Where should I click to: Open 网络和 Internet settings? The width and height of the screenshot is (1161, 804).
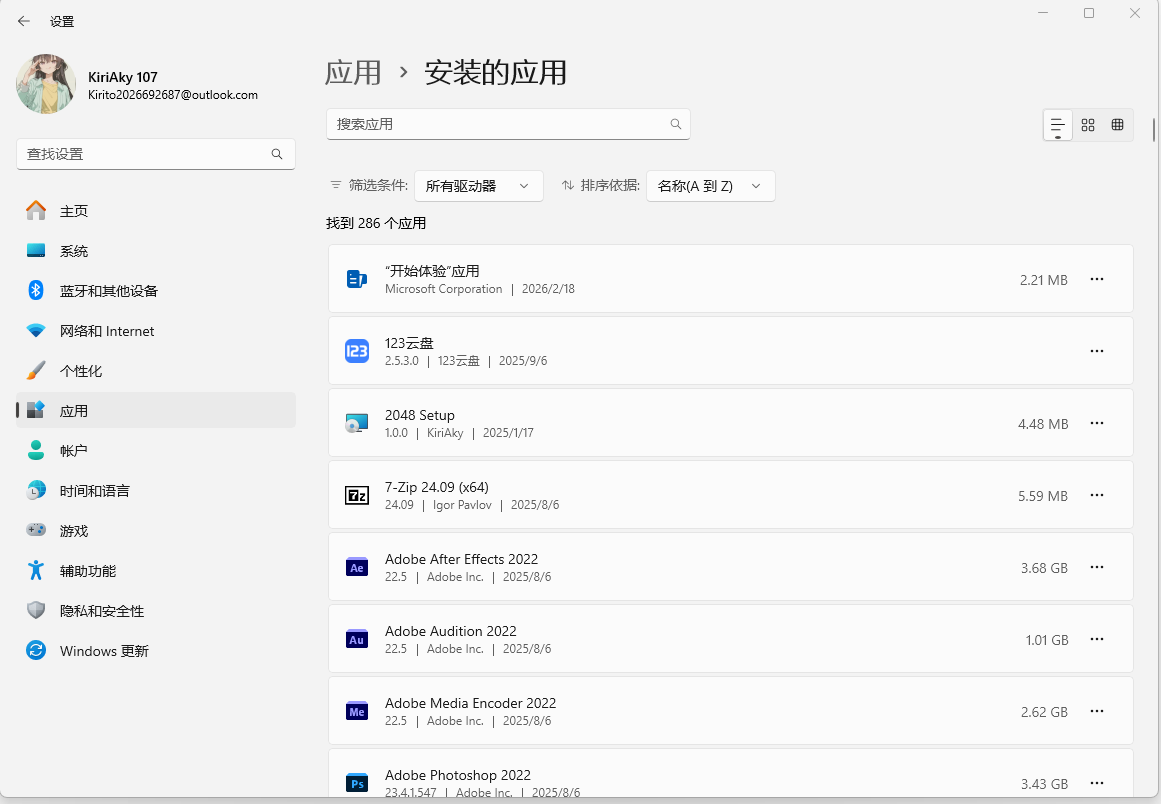[106, 331]
